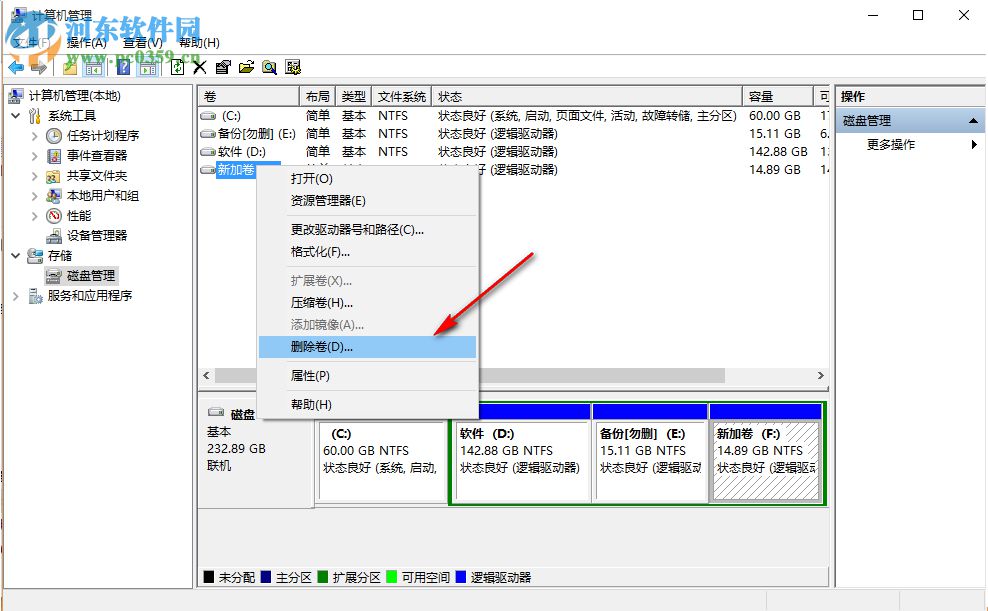
Task: Select Performance (性能) tree item
Action: click(79, 216)
